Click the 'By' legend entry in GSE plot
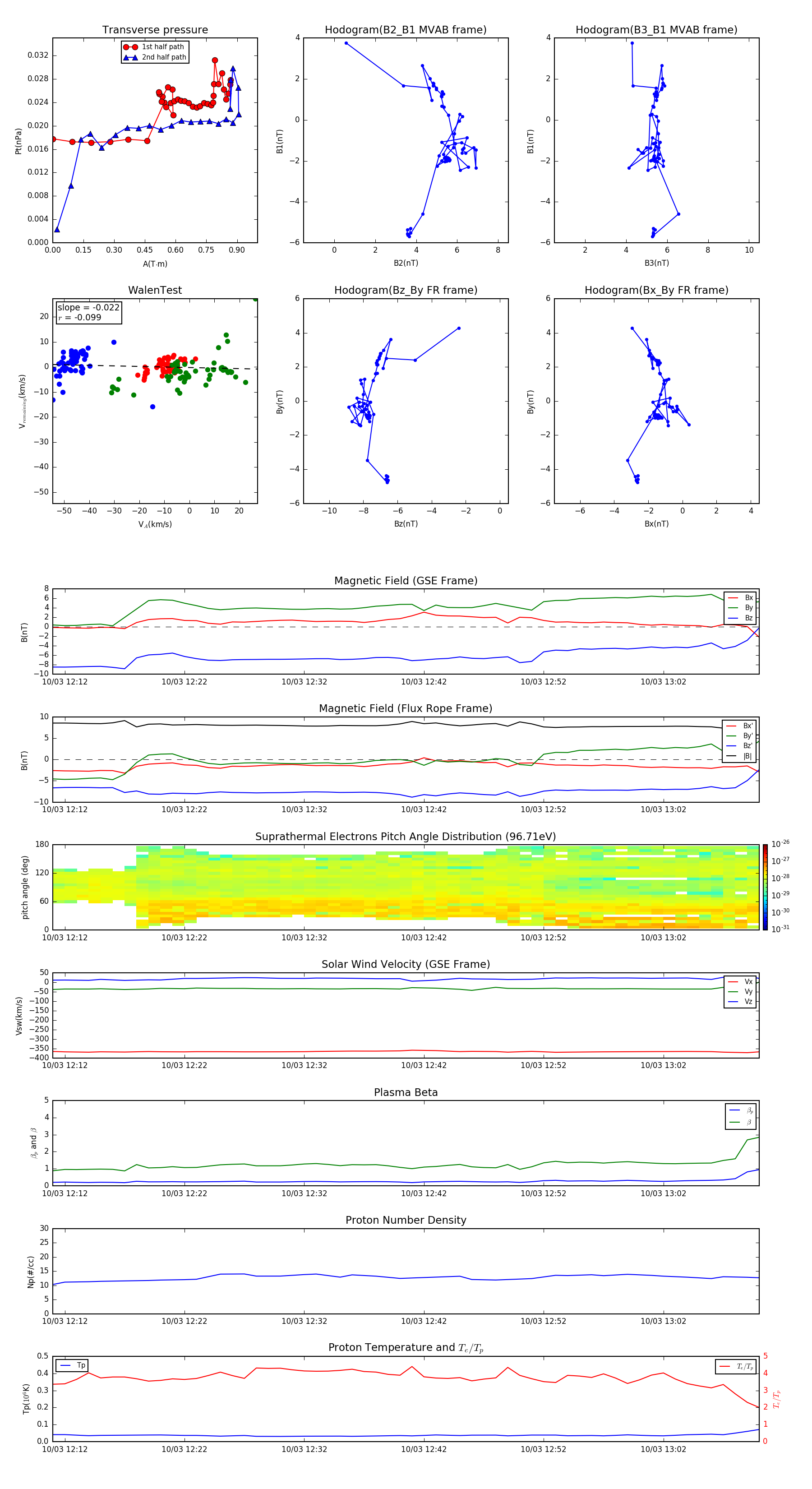812x1489 pixels. point(740,607)
